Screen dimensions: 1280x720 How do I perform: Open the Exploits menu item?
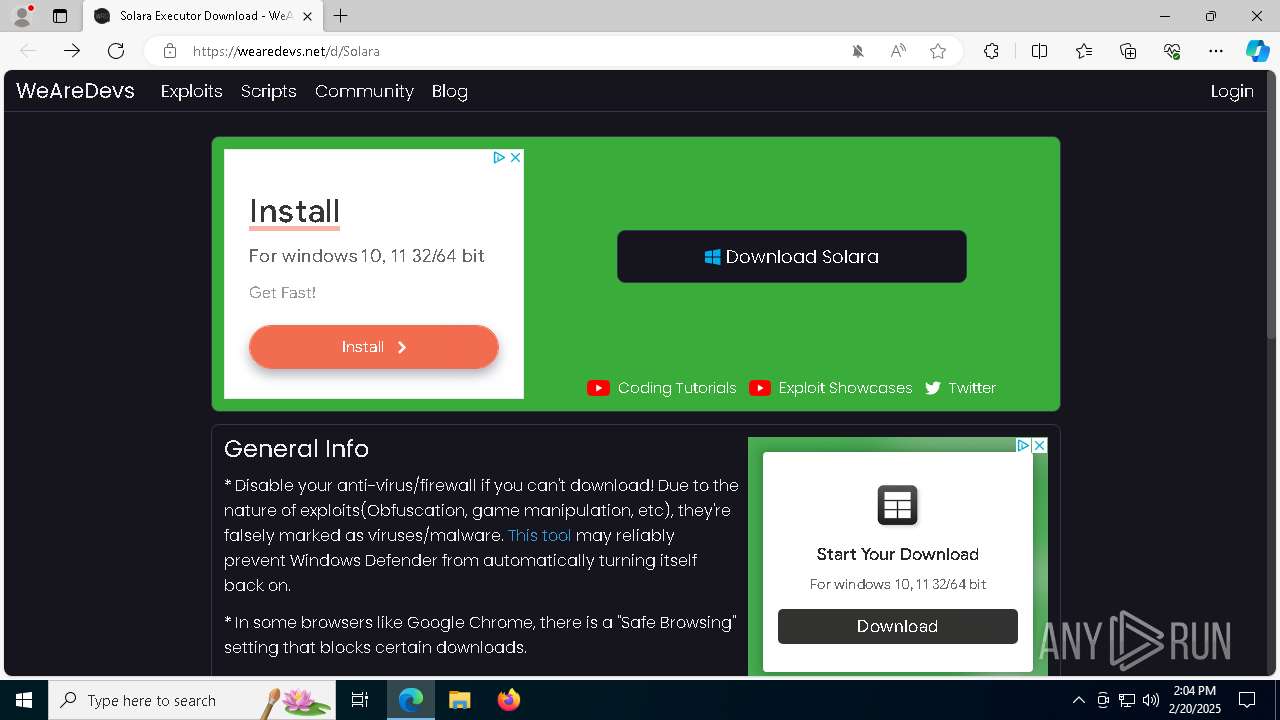click(x=191, y=91)
